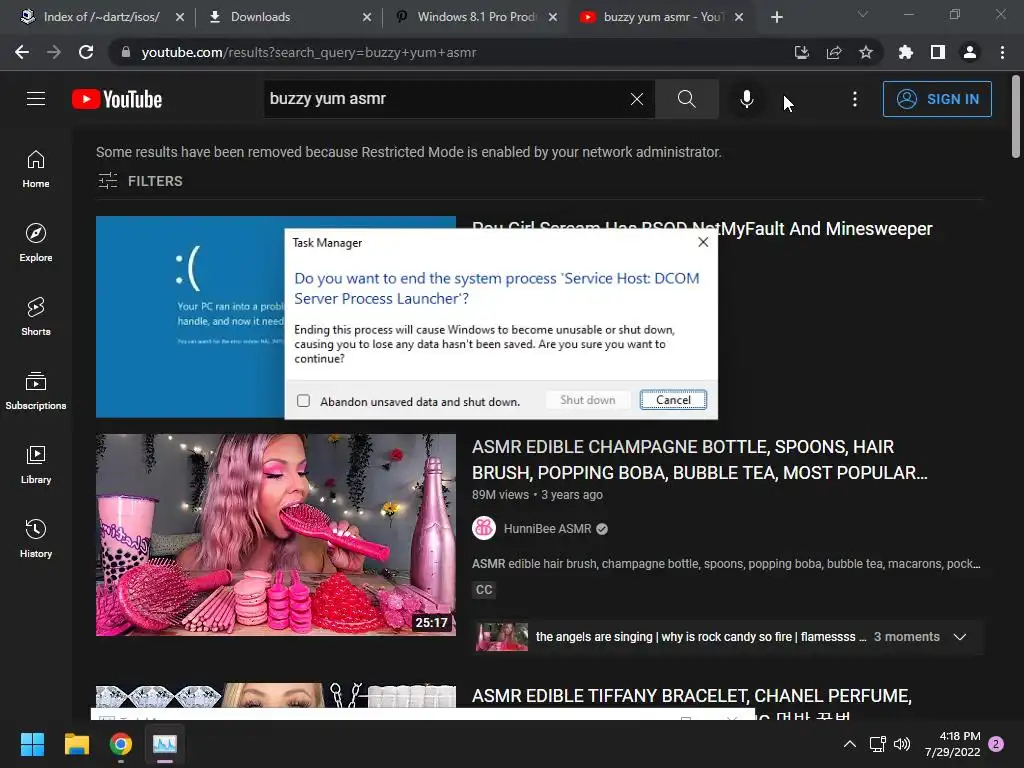Show hidden system tray icons
This screenshot has width=1024, height=768.
(x=850, y=744)
